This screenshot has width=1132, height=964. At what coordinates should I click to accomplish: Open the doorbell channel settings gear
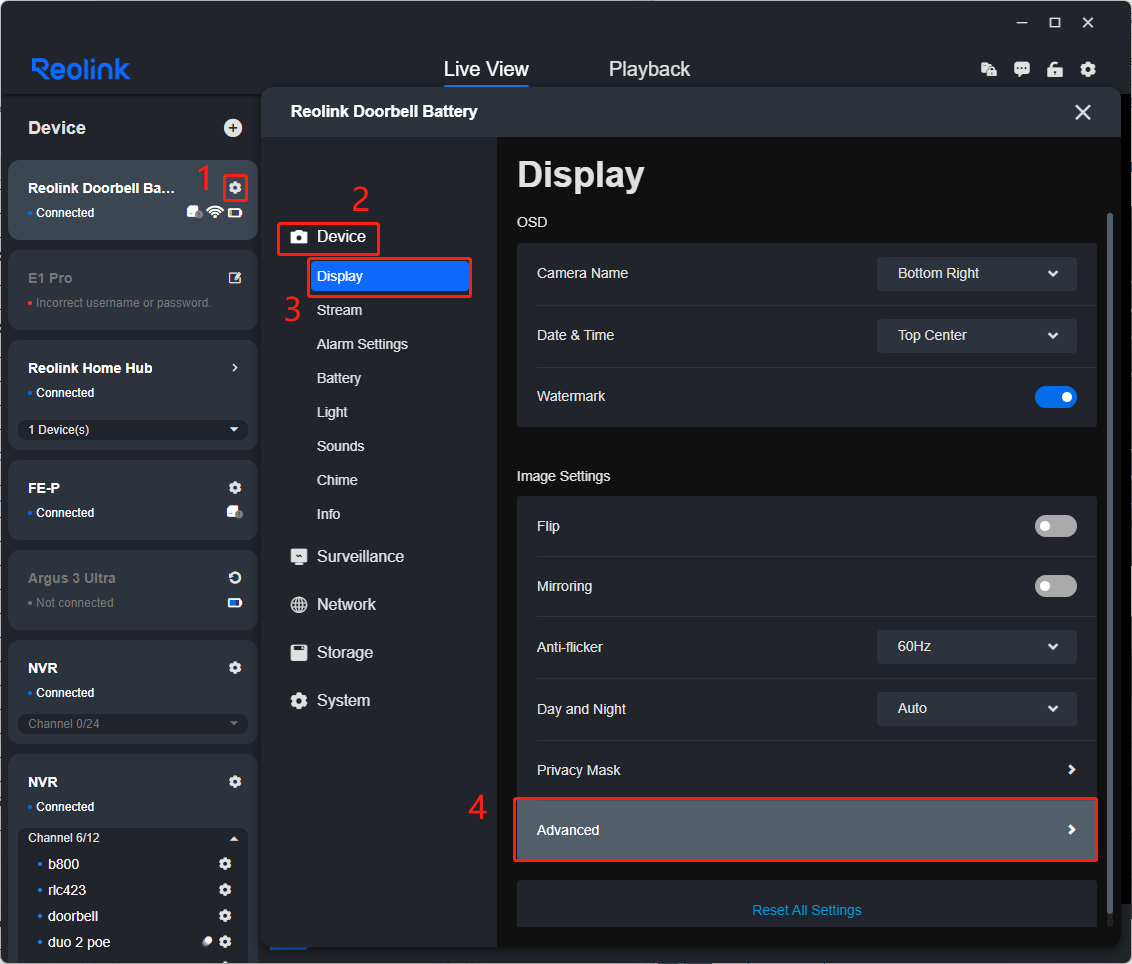(225, 916)
